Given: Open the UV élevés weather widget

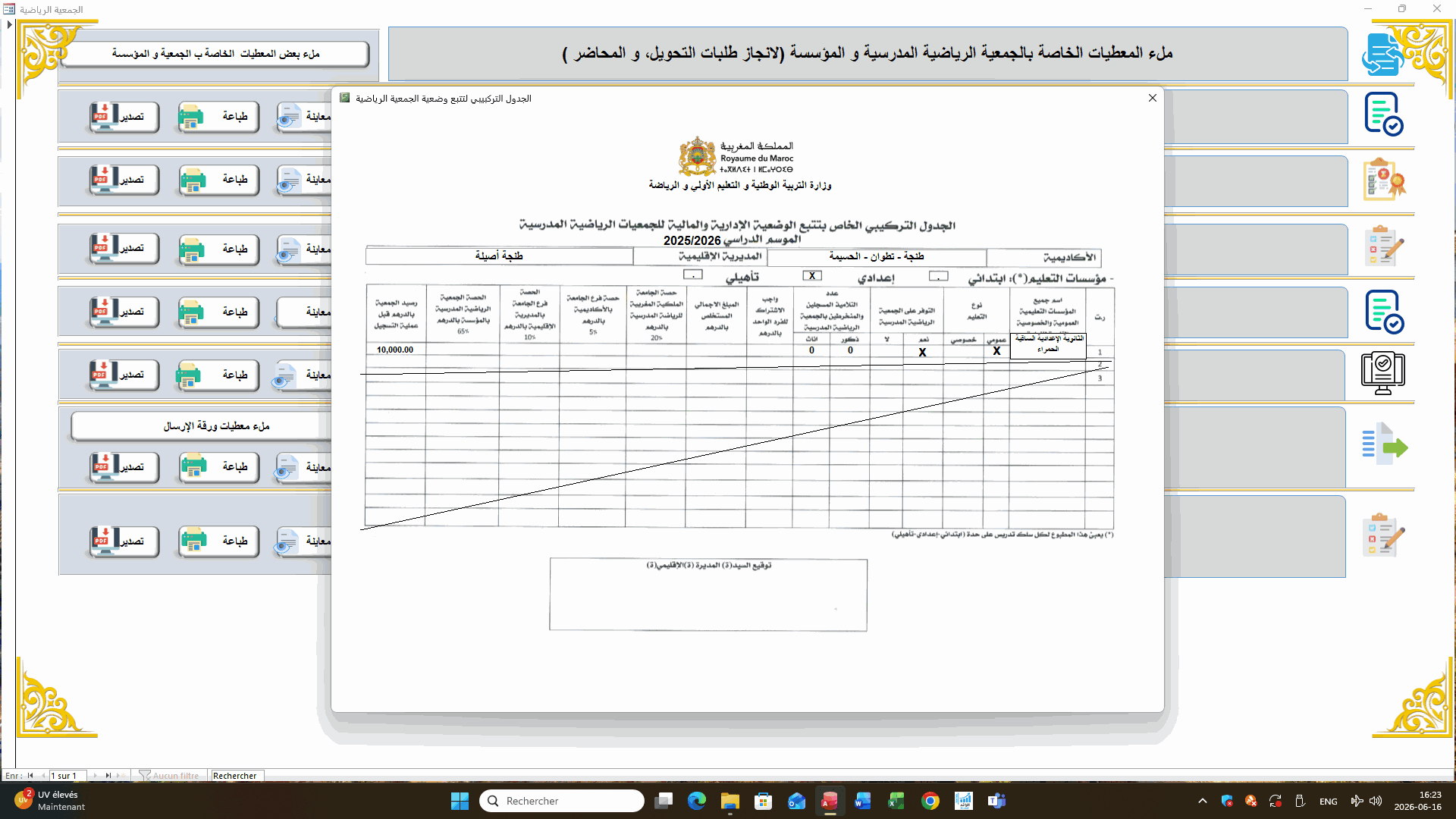Looking at the screenshot, I should pos(50,801).
